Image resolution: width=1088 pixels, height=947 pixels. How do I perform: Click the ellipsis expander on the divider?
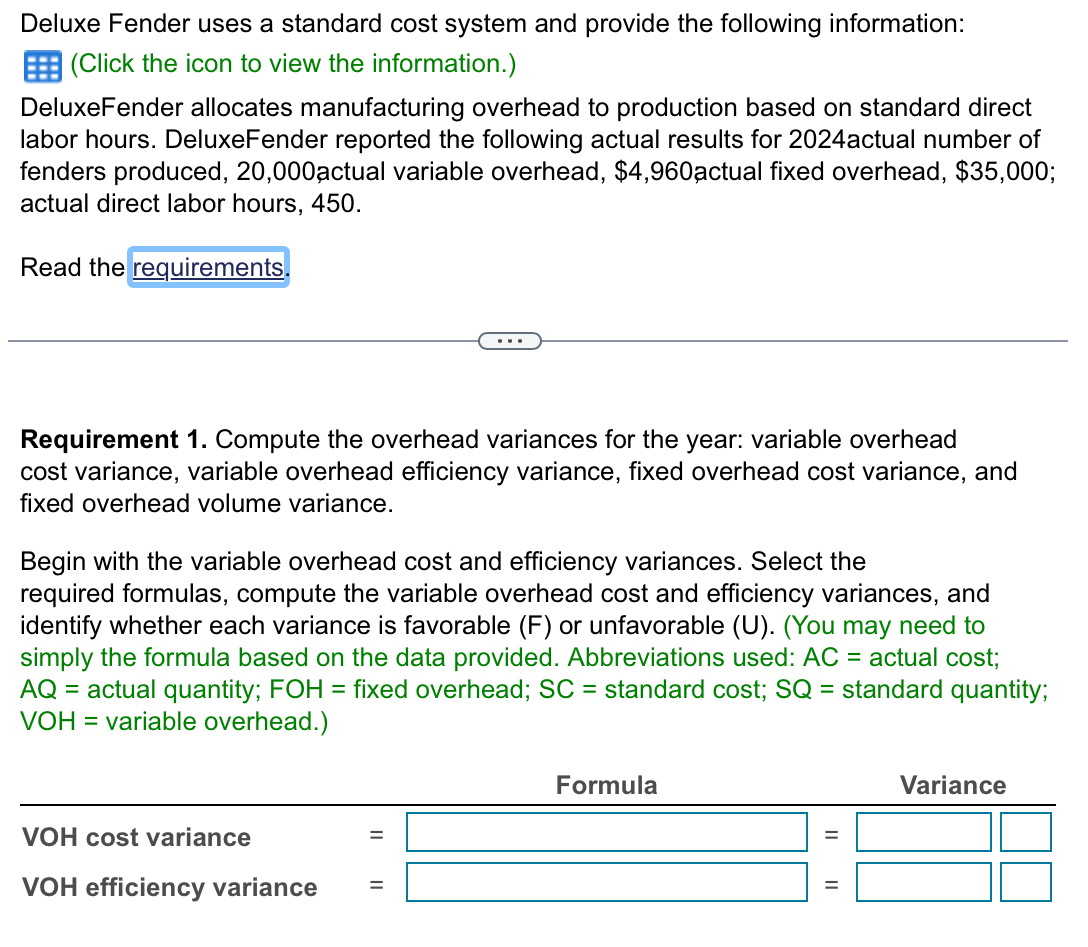511,341
